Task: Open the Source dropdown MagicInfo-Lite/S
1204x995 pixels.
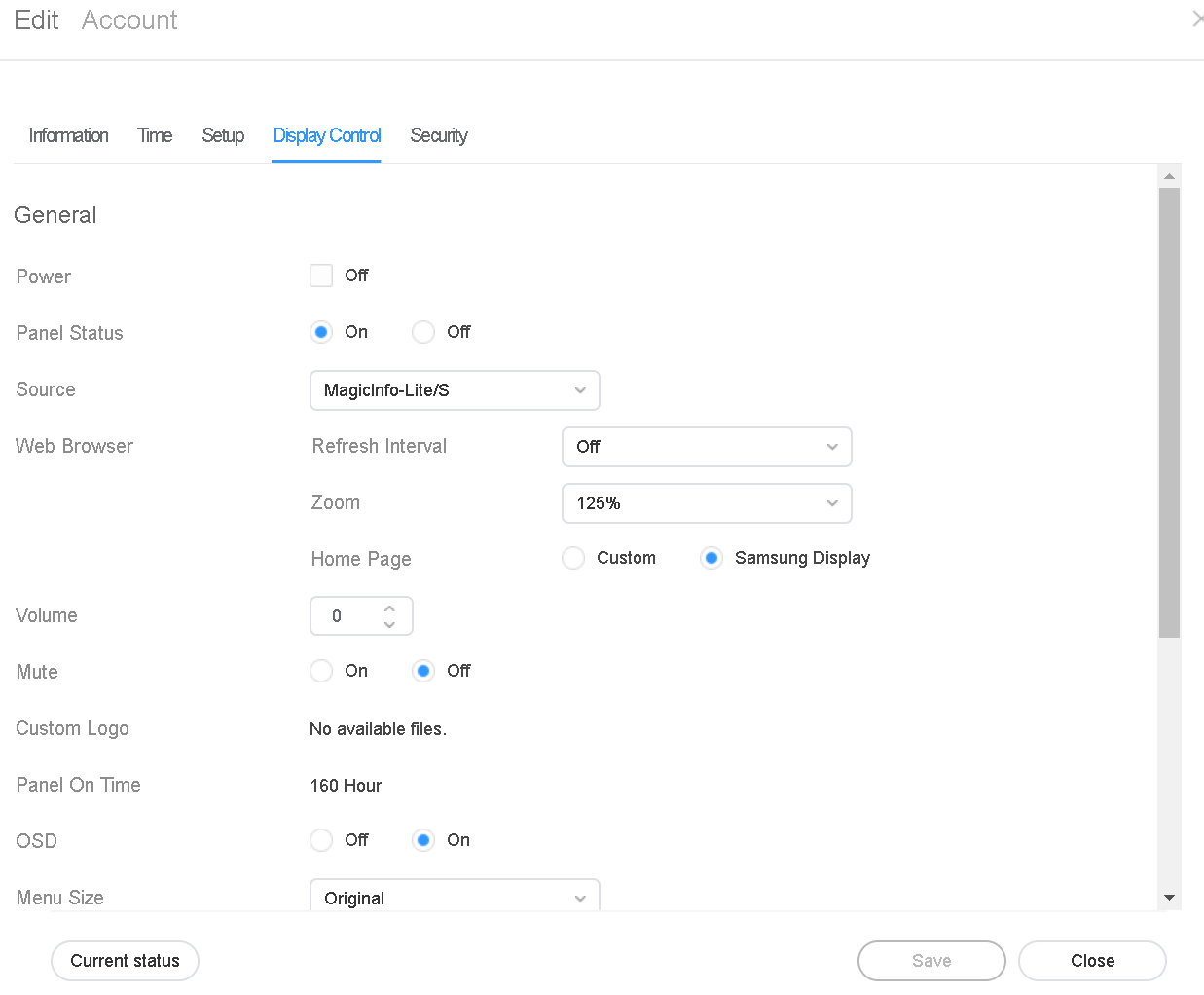Action: click(455, 390)
